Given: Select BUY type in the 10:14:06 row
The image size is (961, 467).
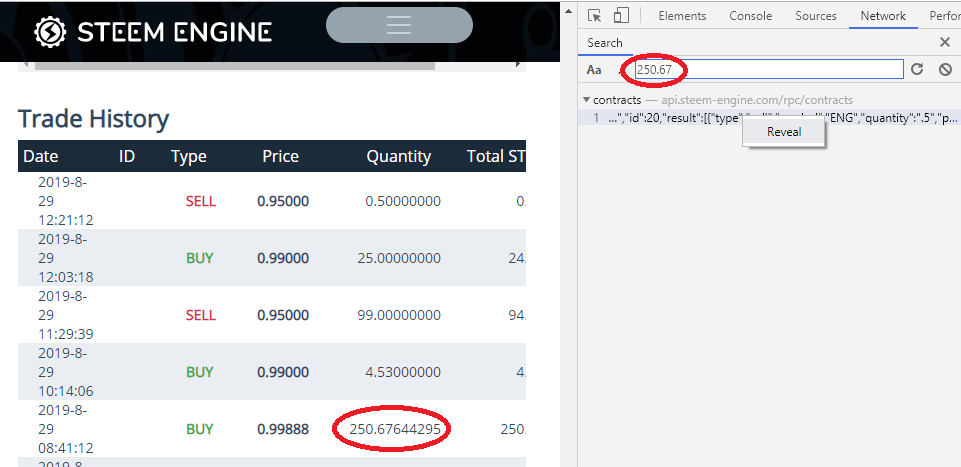Looking at the screenshot, I should coord(200,372).
